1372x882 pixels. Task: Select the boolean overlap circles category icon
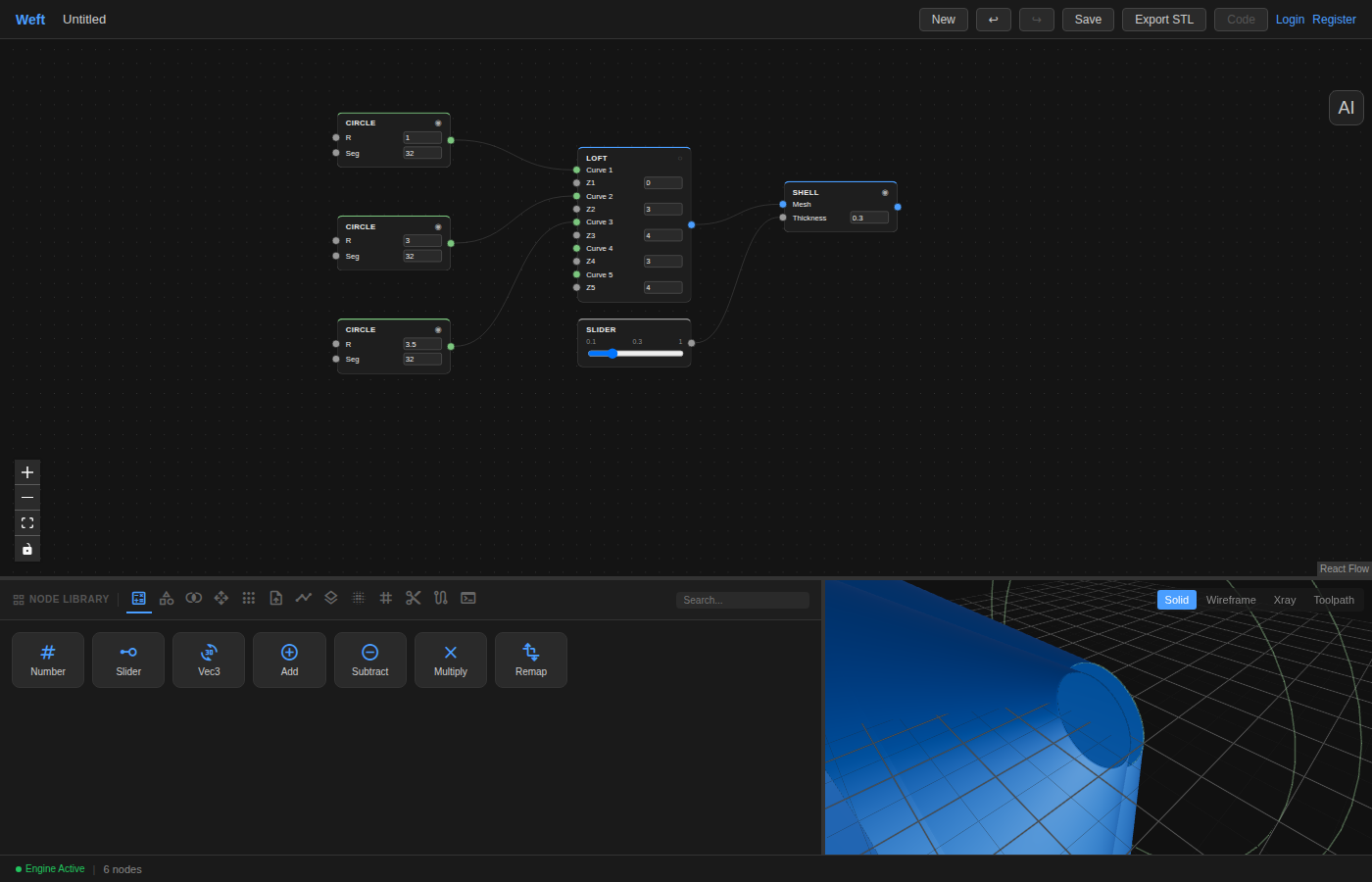[194, 598]
